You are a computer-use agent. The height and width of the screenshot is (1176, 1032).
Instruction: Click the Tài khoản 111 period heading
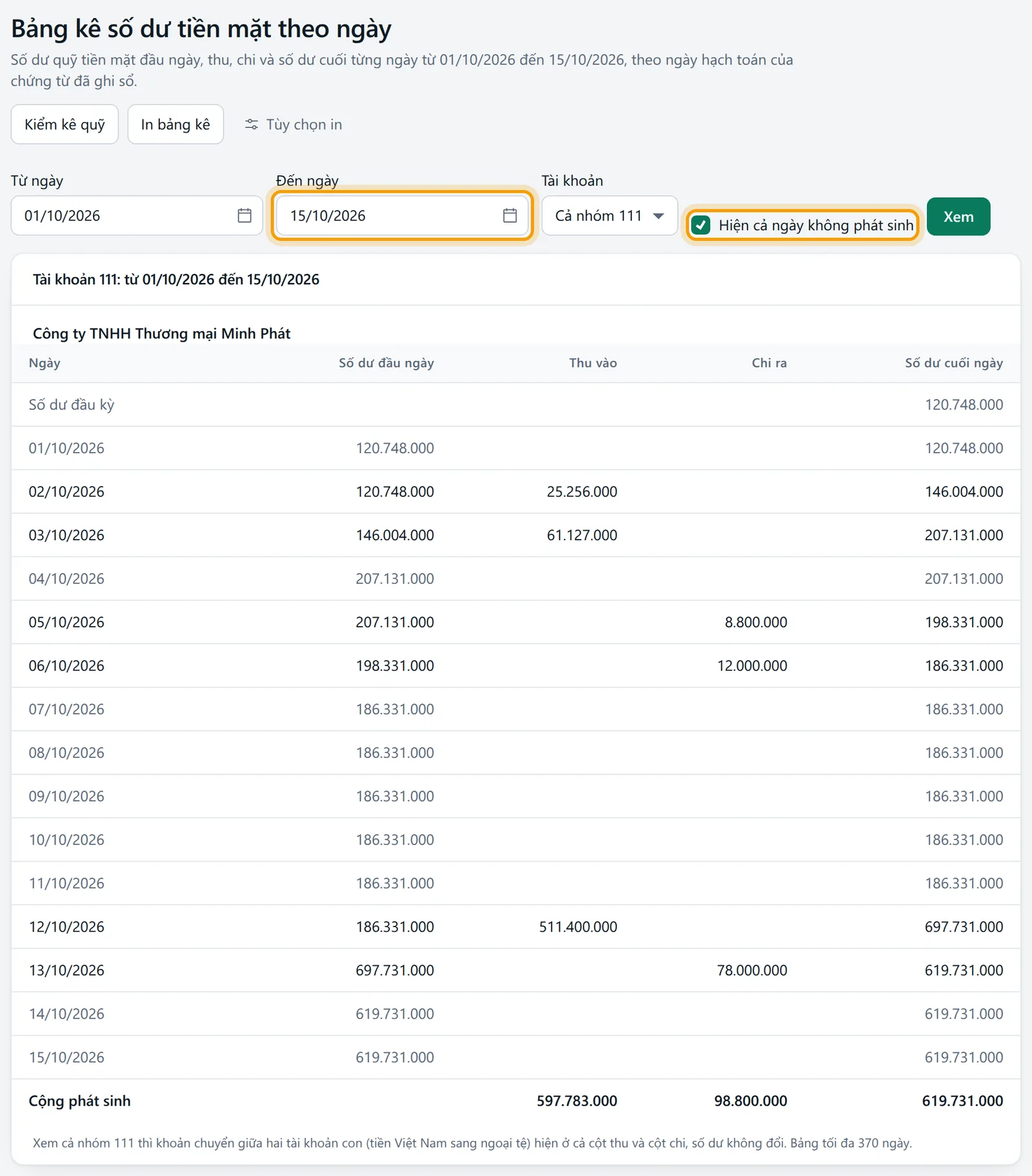(176, 279)
